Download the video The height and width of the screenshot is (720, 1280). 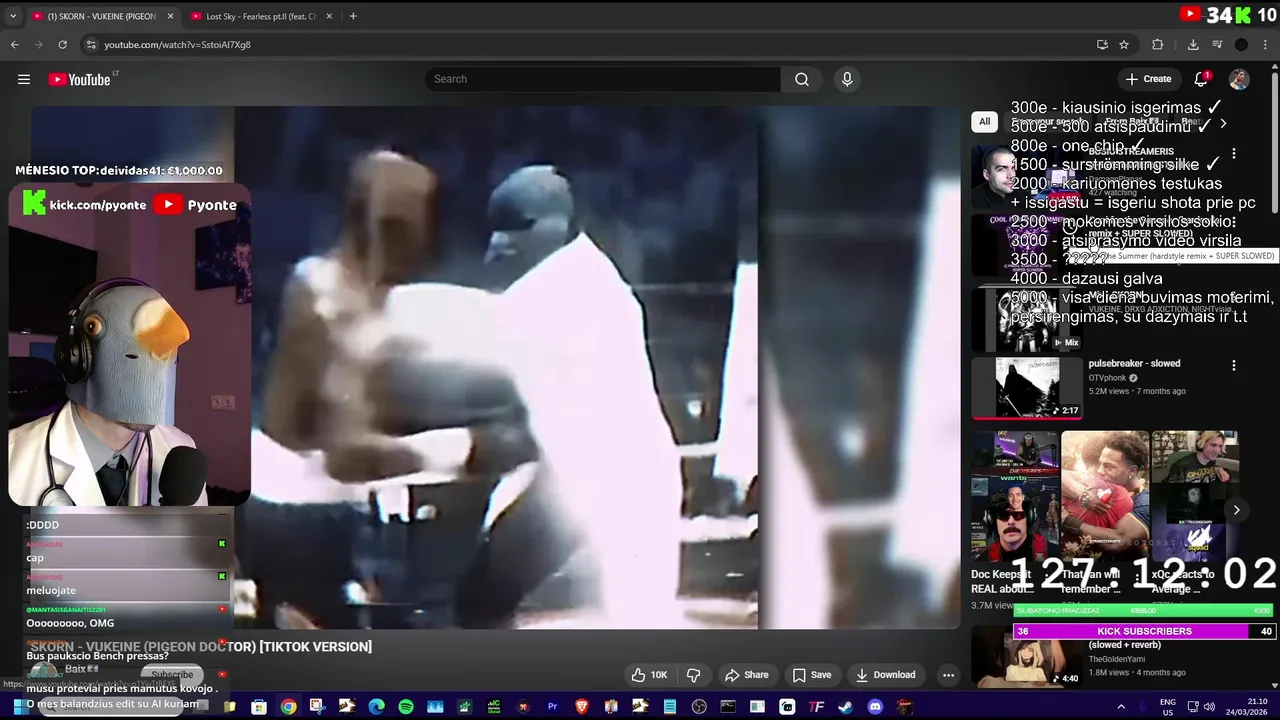click(885, 675)
